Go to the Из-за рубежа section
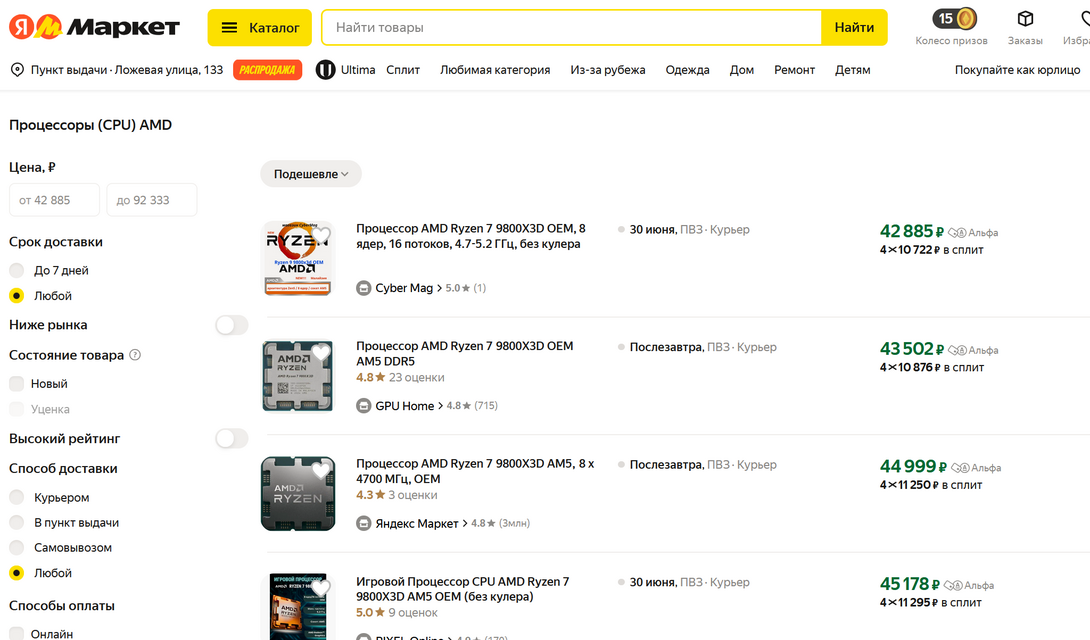1090x640 pixels. (607, 70)
